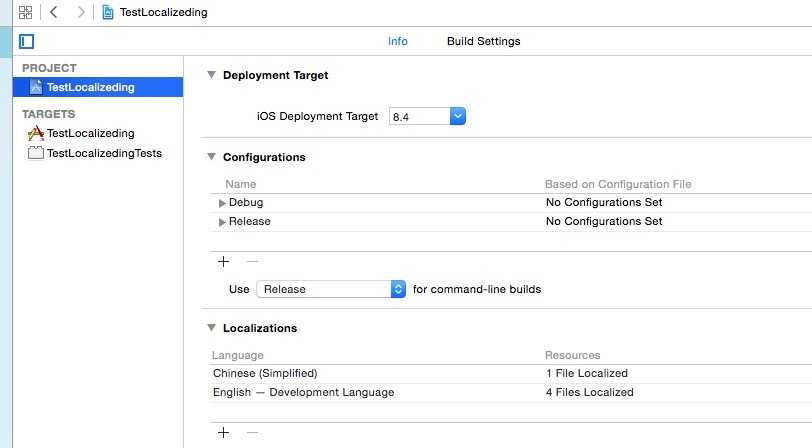This screenshot has height=448, width=812.
Task: Click the Localizations section title
Action: click(x=260, y=328)
